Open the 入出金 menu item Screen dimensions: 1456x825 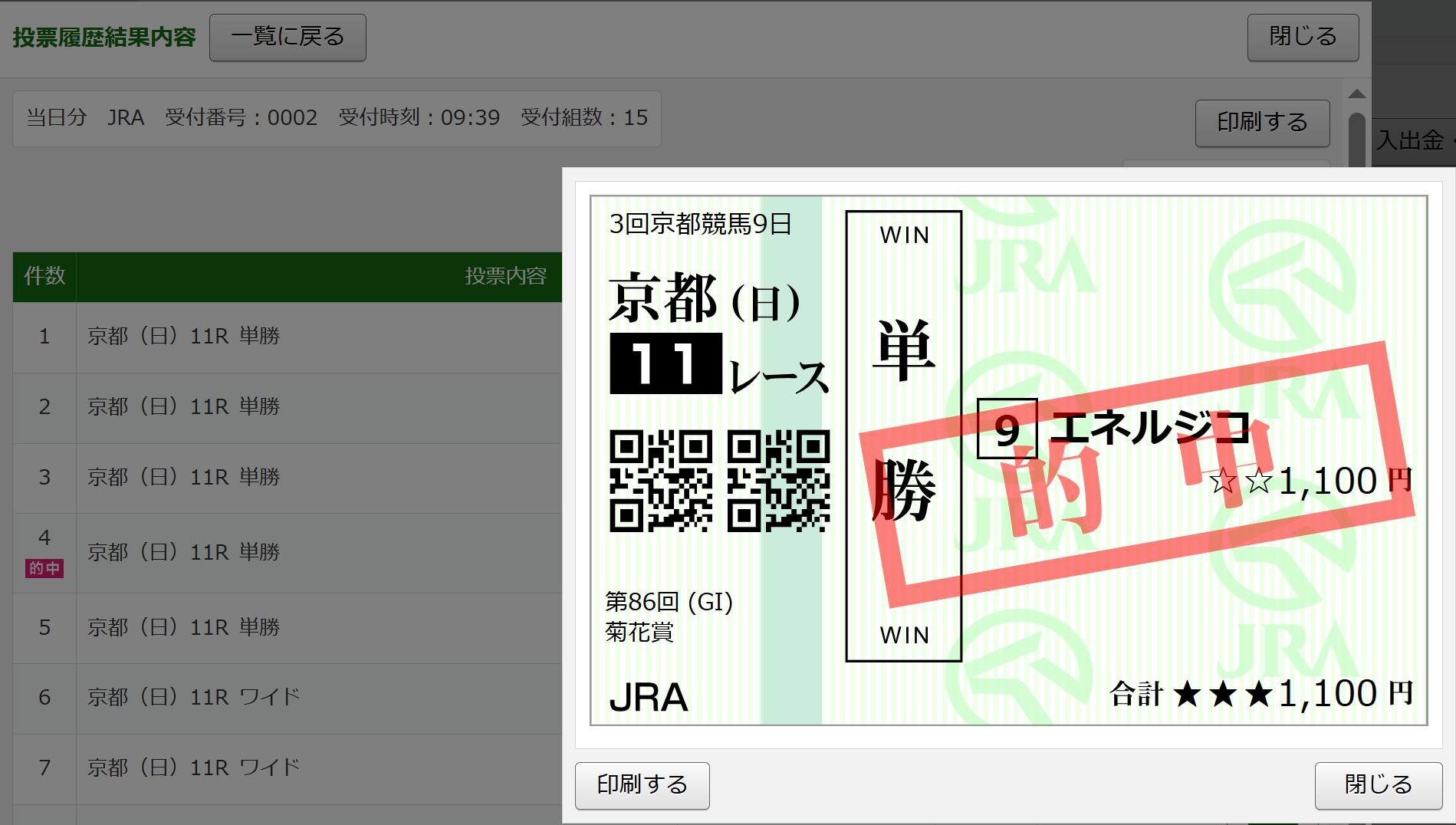pos(1411,141)
